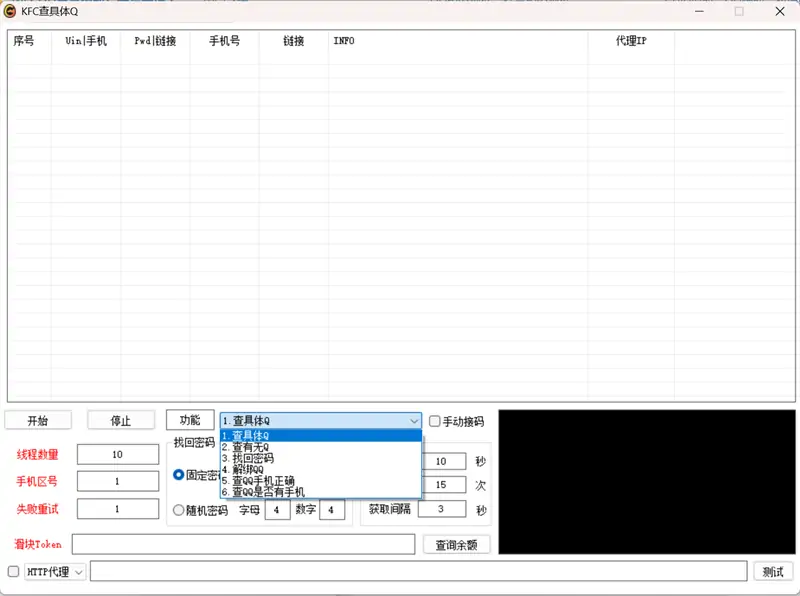The image size is (800, 596).
Task: Focus the 滑块Token text field
Action: 243,544
